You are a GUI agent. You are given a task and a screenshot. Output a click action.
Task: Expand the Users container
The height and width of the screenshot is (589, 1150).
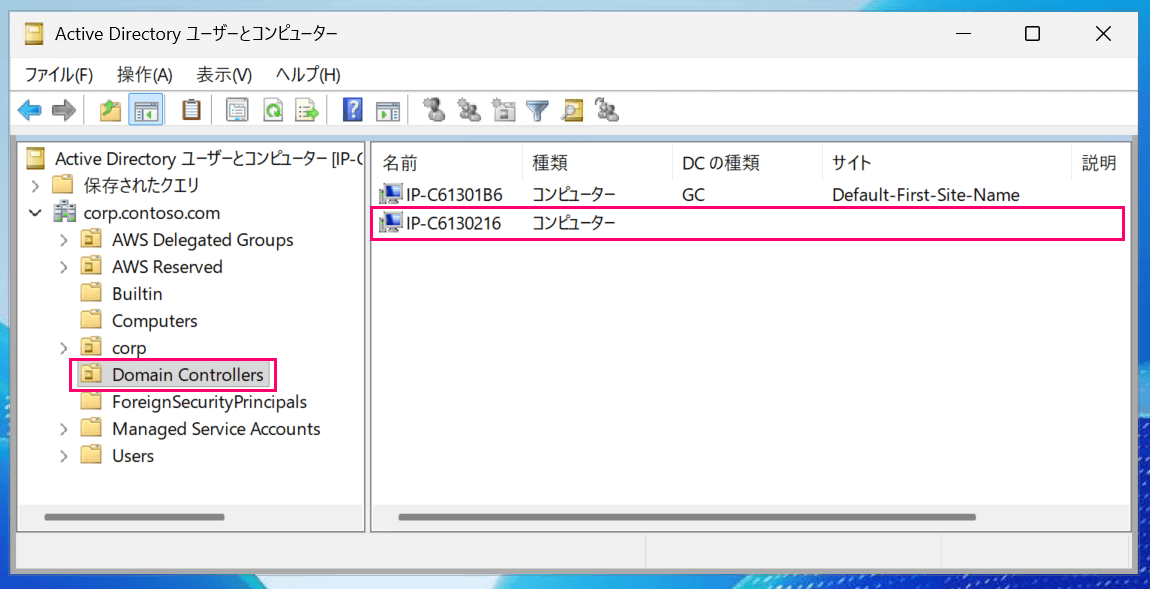(x=64, y=456)
